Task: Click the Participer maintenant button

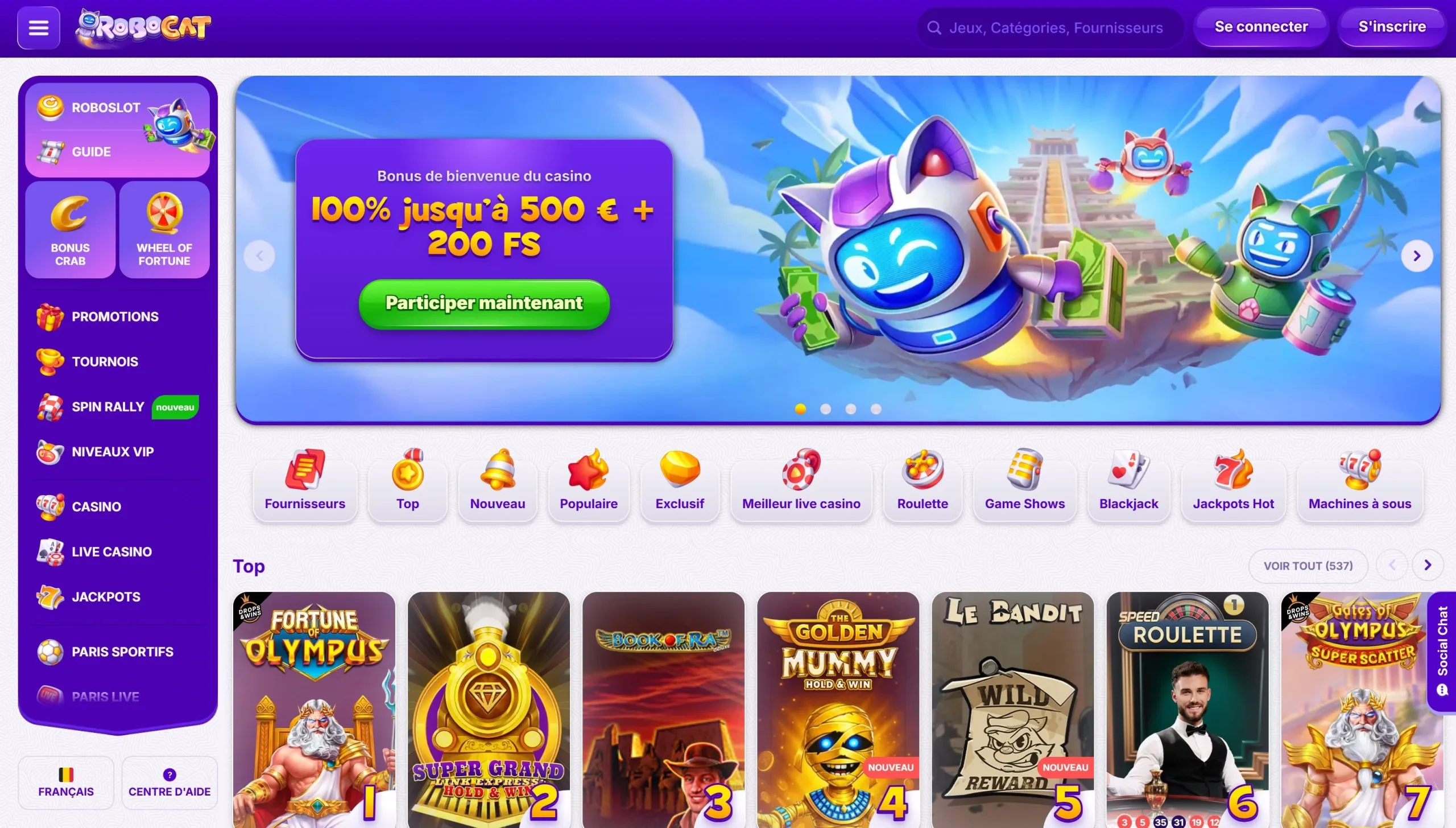Action: (484, 303)
